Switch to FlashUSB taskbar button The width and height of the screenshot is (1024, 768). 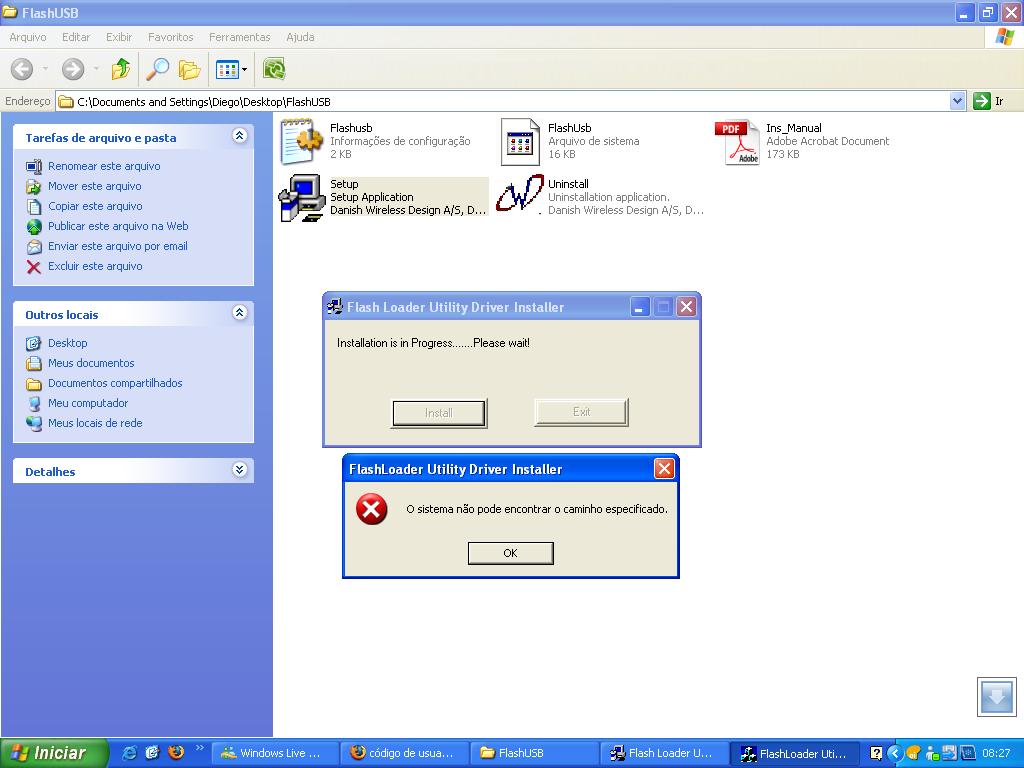point(534,753)
